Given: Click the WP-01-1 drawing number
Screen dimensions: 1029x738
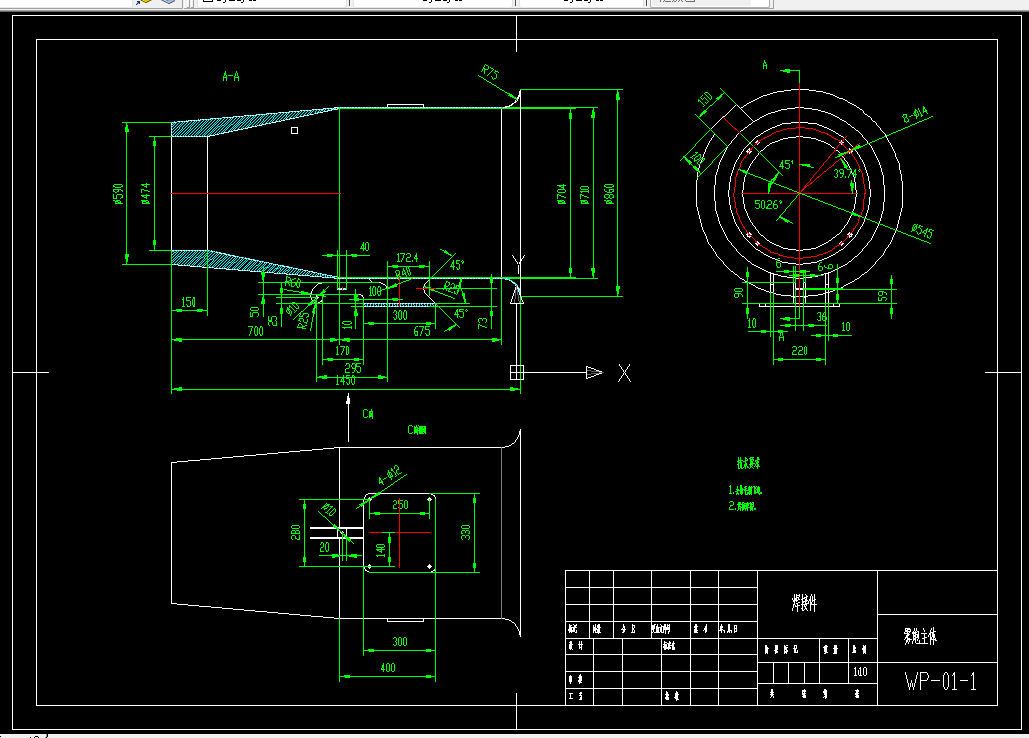Looking at the screenshot, I should pyautogui.click(x=940, y=682).
